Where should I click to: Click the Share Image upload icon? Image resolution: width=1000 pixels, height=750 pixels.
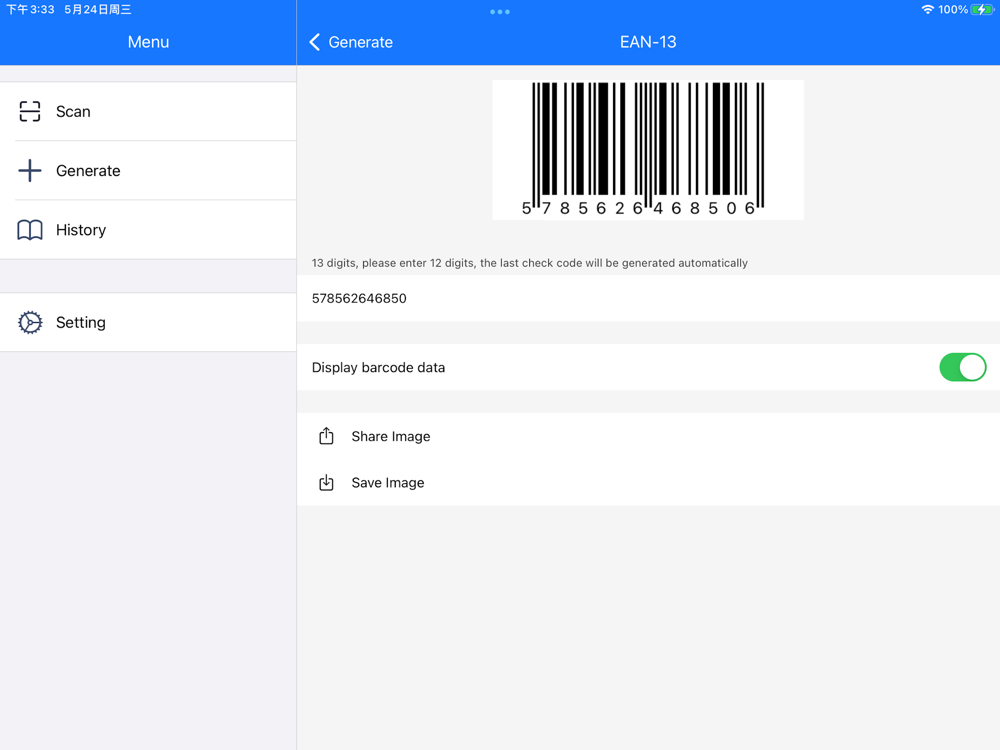326,436
